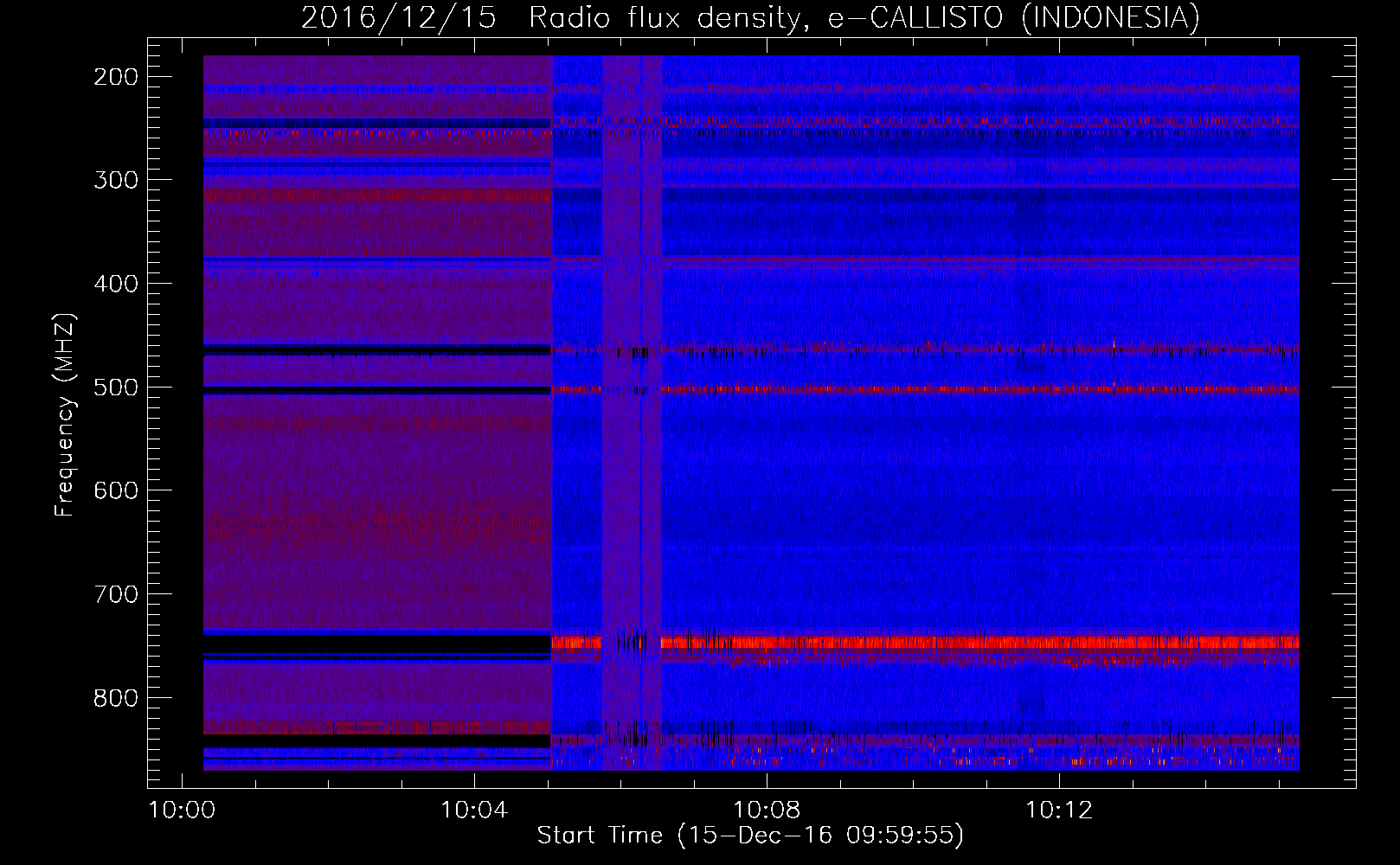Click the 800 frequency tick label
Image resolution: width=1400 pixels, height=865 pixels.
pos(116,698)
